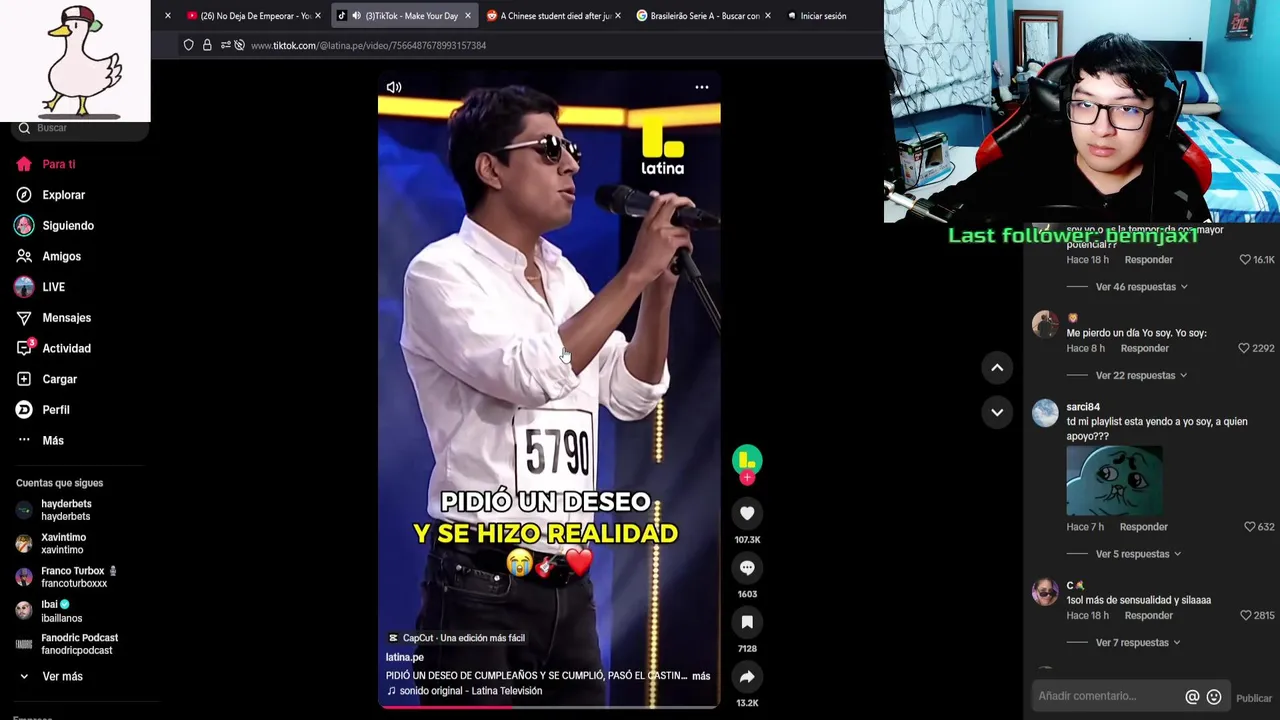Expand video description with más
This screenshot has width=1280, height=720.
tap(701, 676)
